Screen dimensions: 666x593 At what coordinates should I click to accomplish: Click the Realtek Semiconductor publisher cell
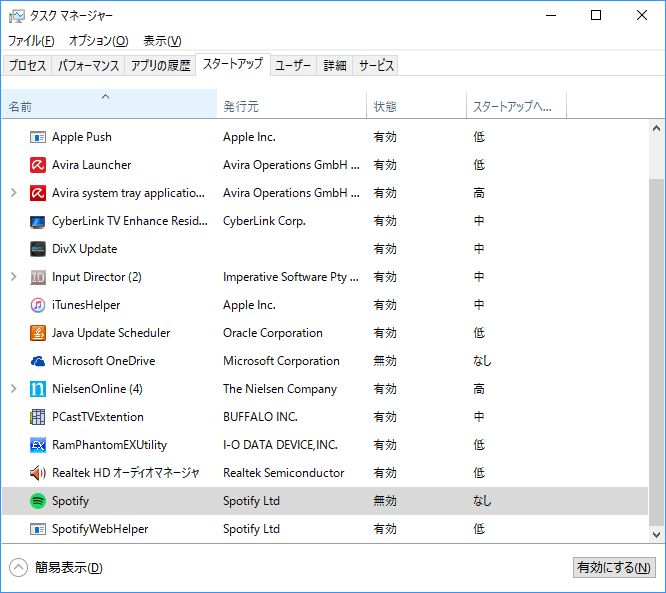point(284,474)
